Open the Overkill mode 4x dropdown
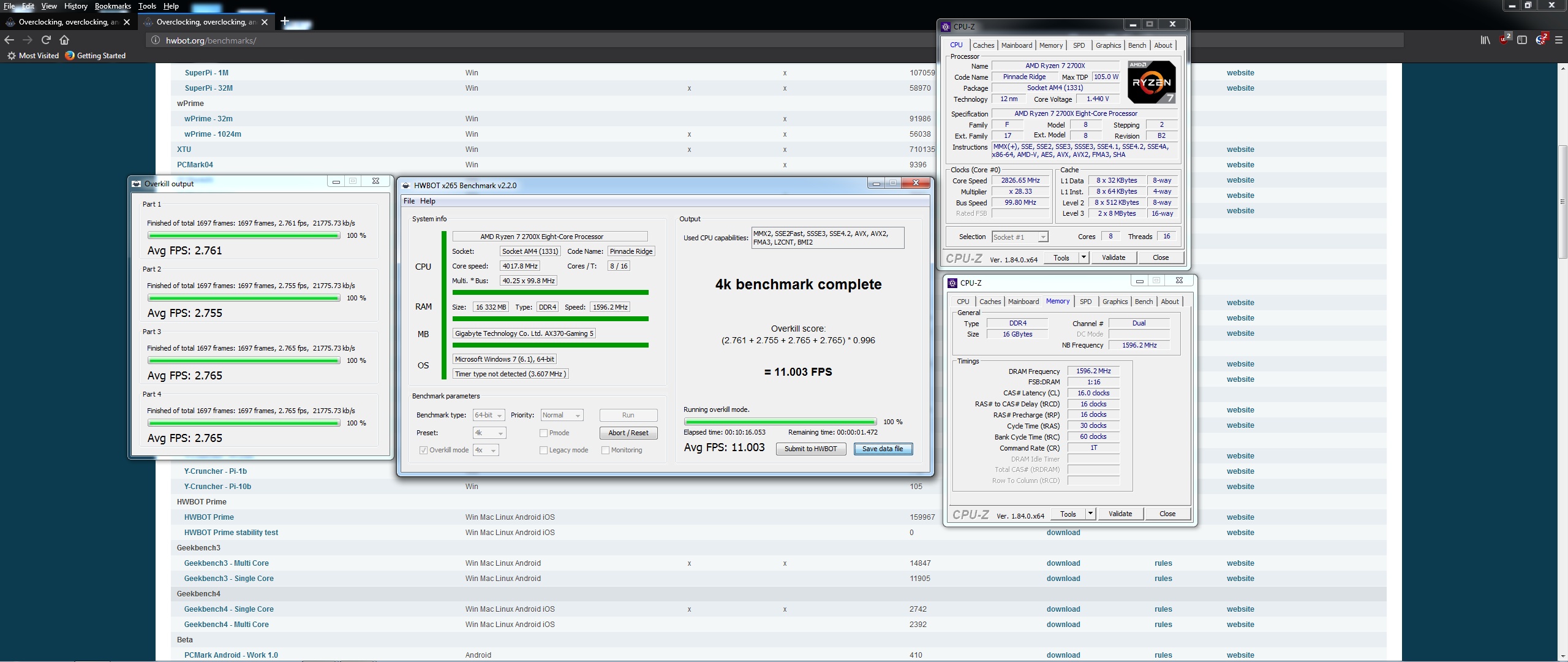The image size is (1568, 662). click(x=486, y=450)
